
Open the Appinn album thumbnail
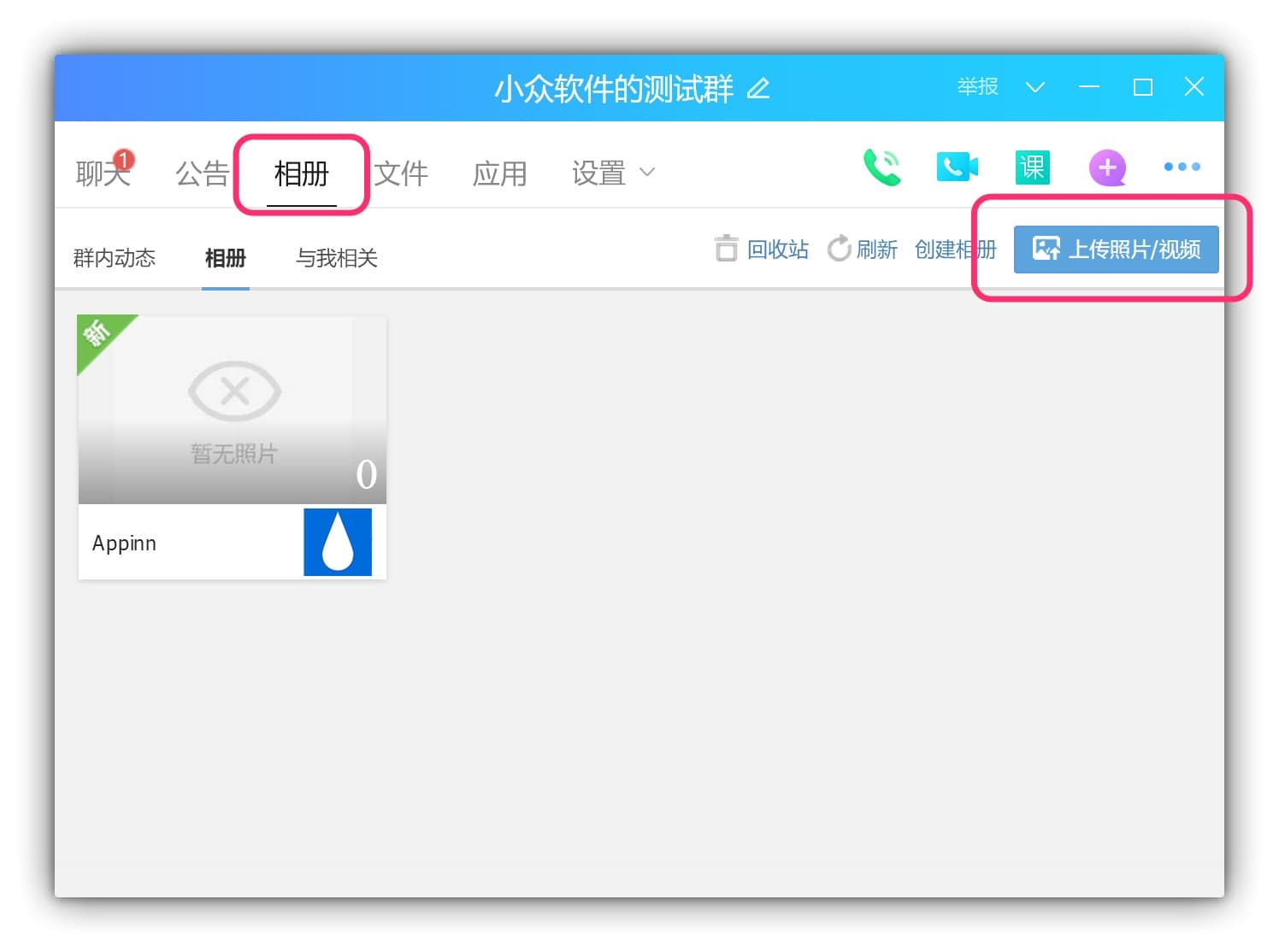[x=233, y=409]
